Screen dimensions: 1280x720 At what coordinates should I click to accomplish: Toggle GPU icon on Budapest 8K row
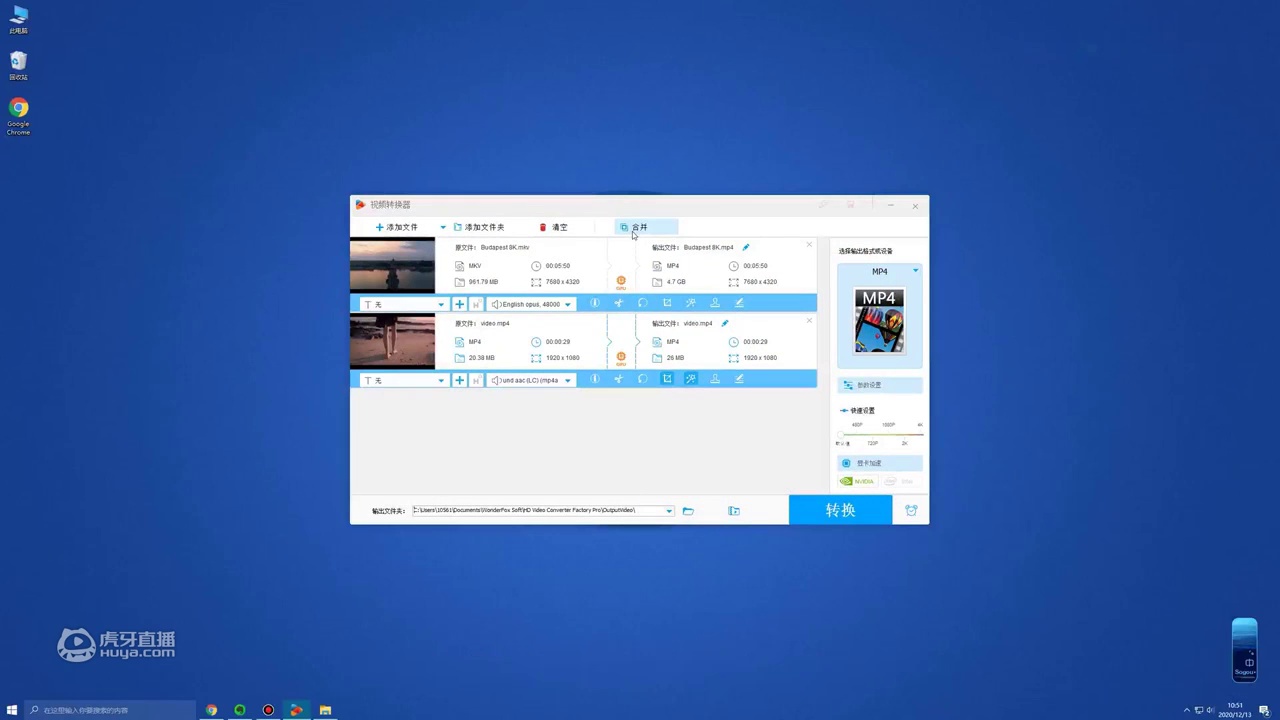pyautogui.click(x=621, y=282)
